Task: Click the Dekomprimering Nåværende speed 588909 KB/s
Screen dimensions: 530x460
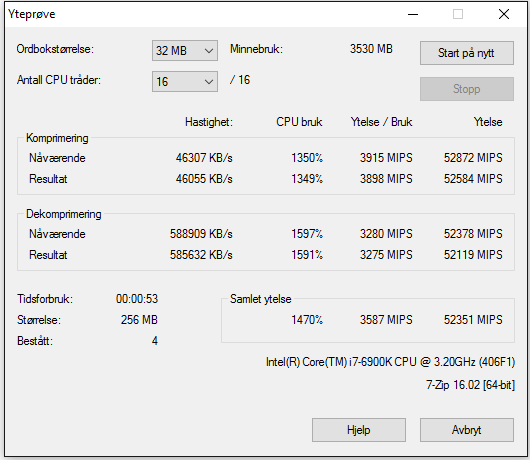Action: click(x=201, y=234)
